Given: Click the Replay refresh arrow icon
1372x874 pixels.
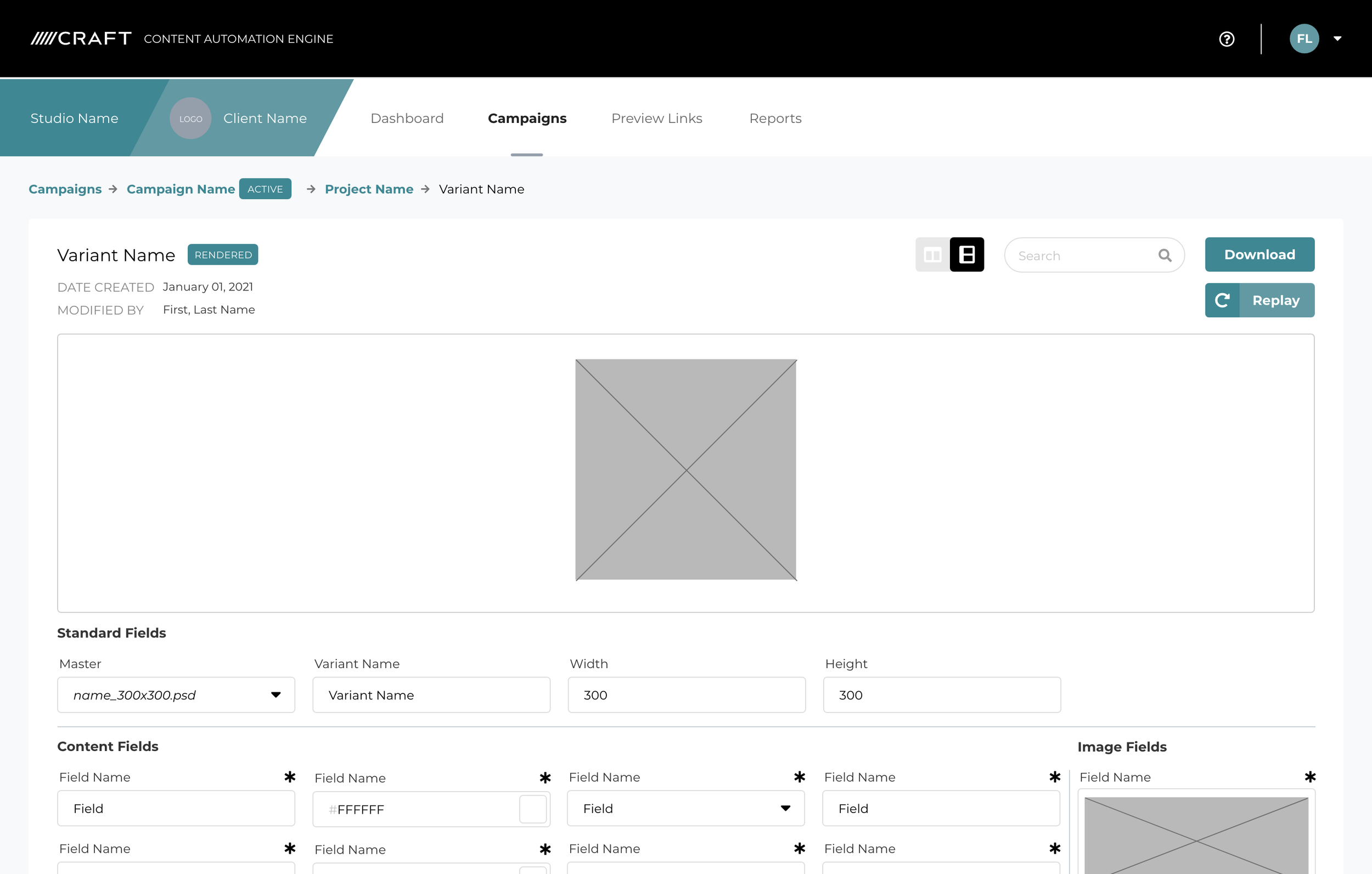Looking at the screenshot, I should coord(1222,300).
